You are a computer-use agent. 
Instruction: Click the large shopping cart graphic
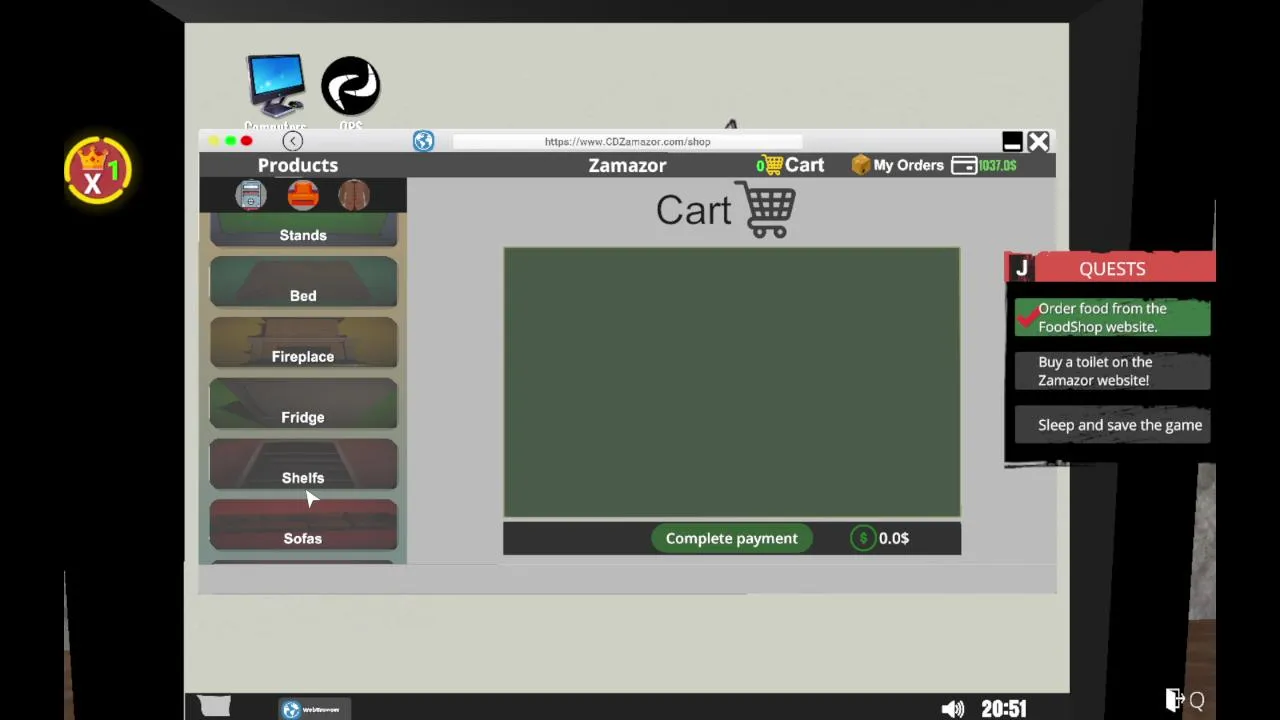766,209
